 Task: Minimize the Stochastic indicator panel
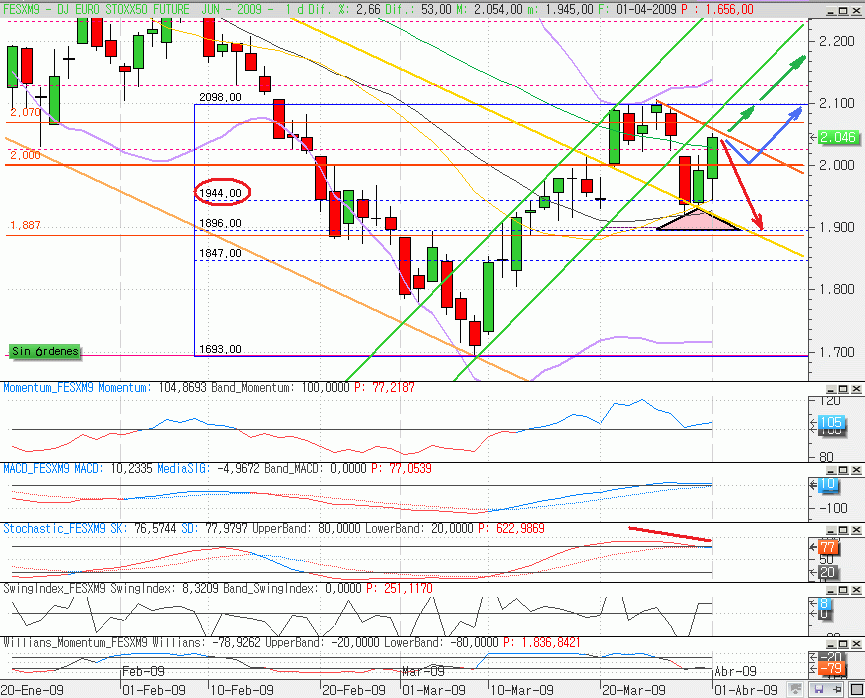[830, 530]
